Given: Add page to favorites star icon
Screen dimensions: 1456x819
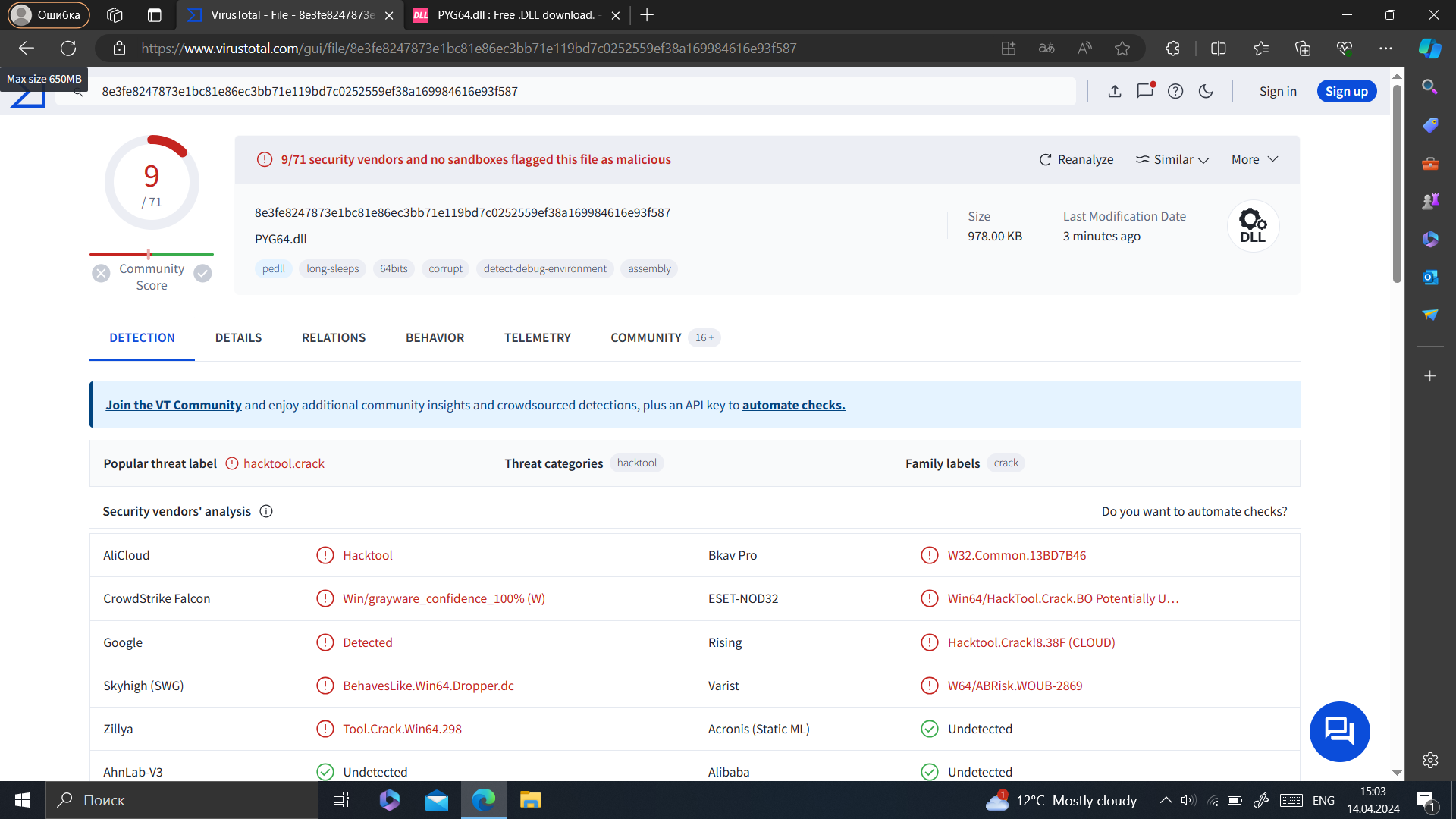Looking at the screenshot, I should tap(1122, 48).
